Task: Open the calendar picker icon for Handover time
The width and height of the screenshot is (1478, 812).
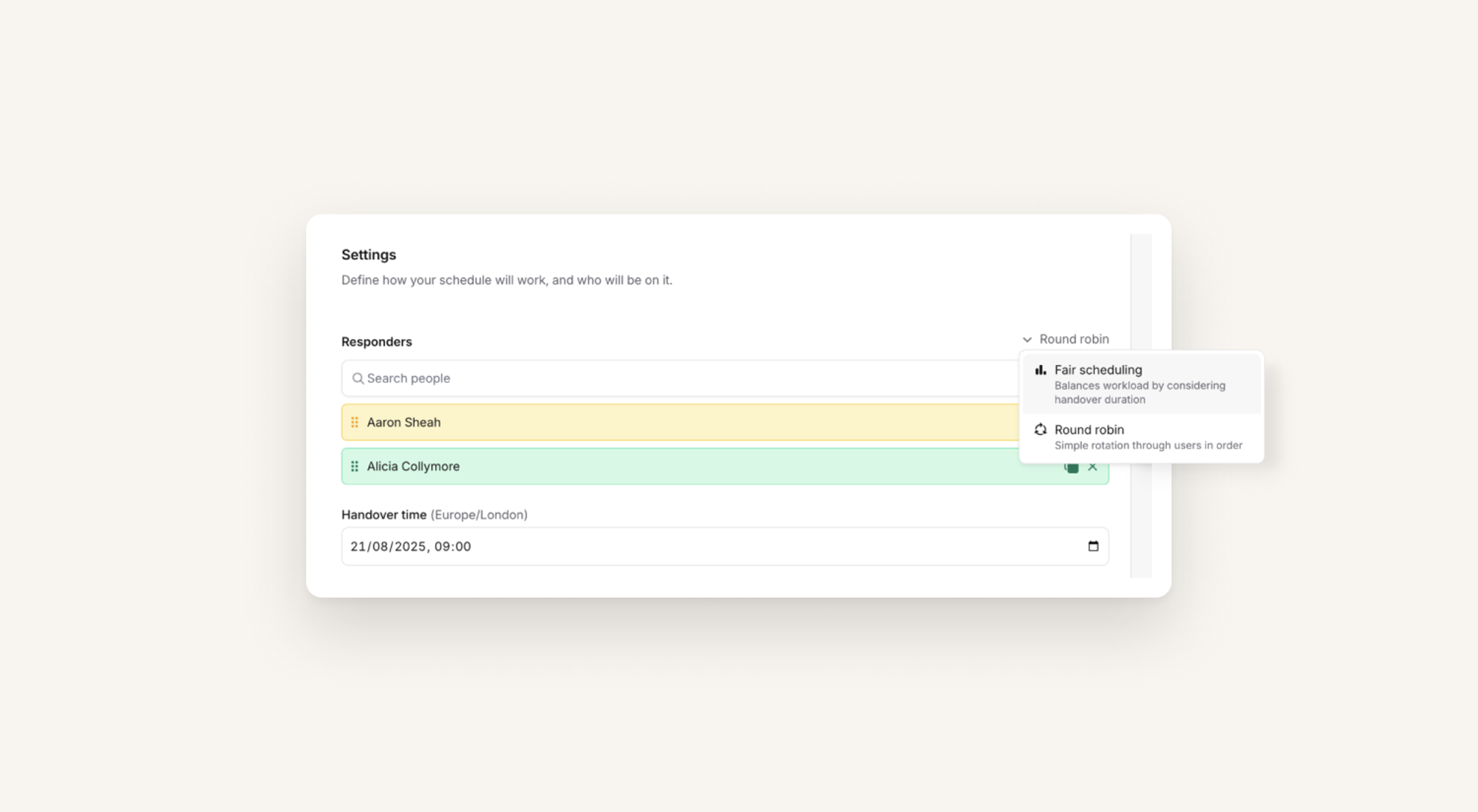Action: pos(1093,546)
